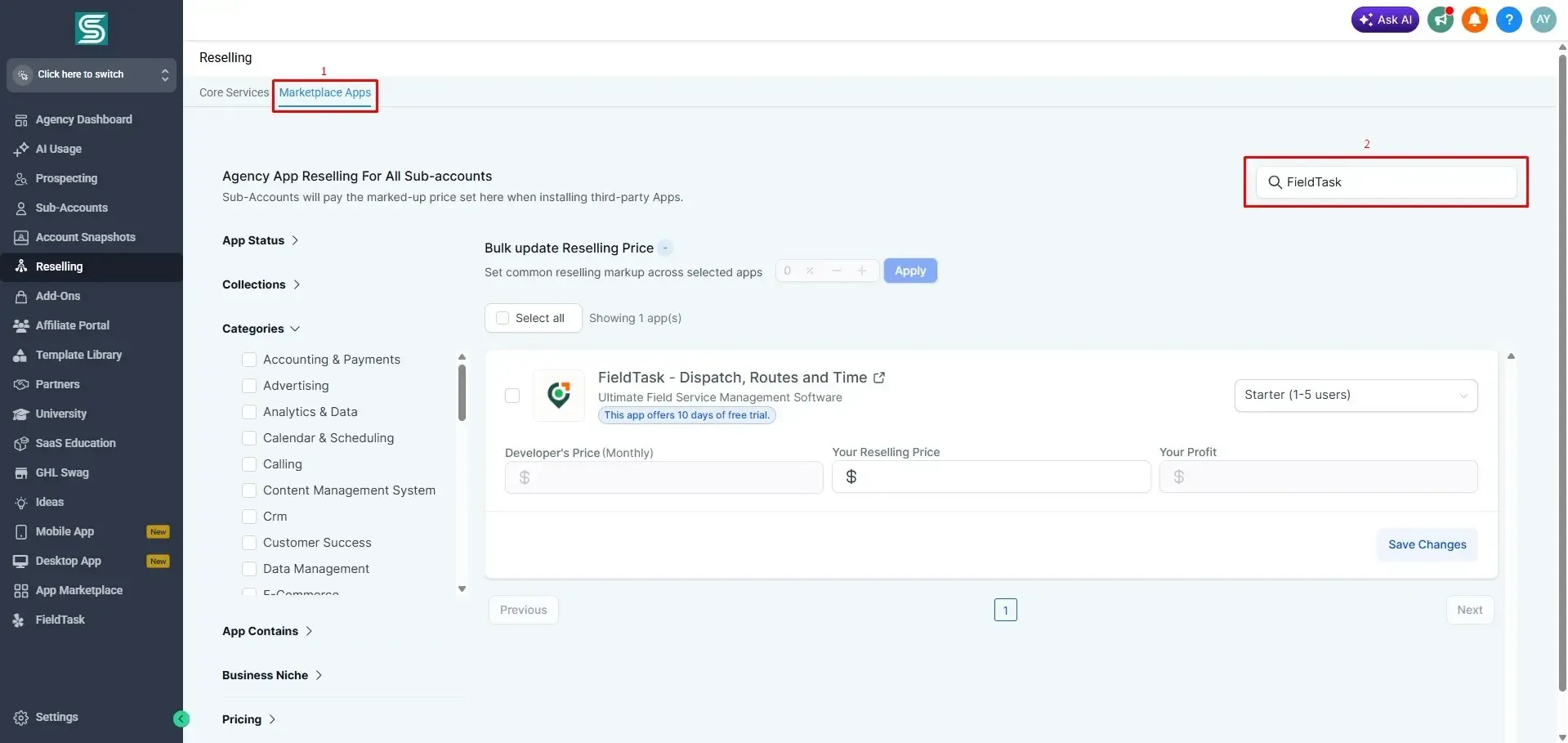This screenshot has width=1568, height=743.
Task: Click the Affiliate Portal icon
Action: (21, 325)
